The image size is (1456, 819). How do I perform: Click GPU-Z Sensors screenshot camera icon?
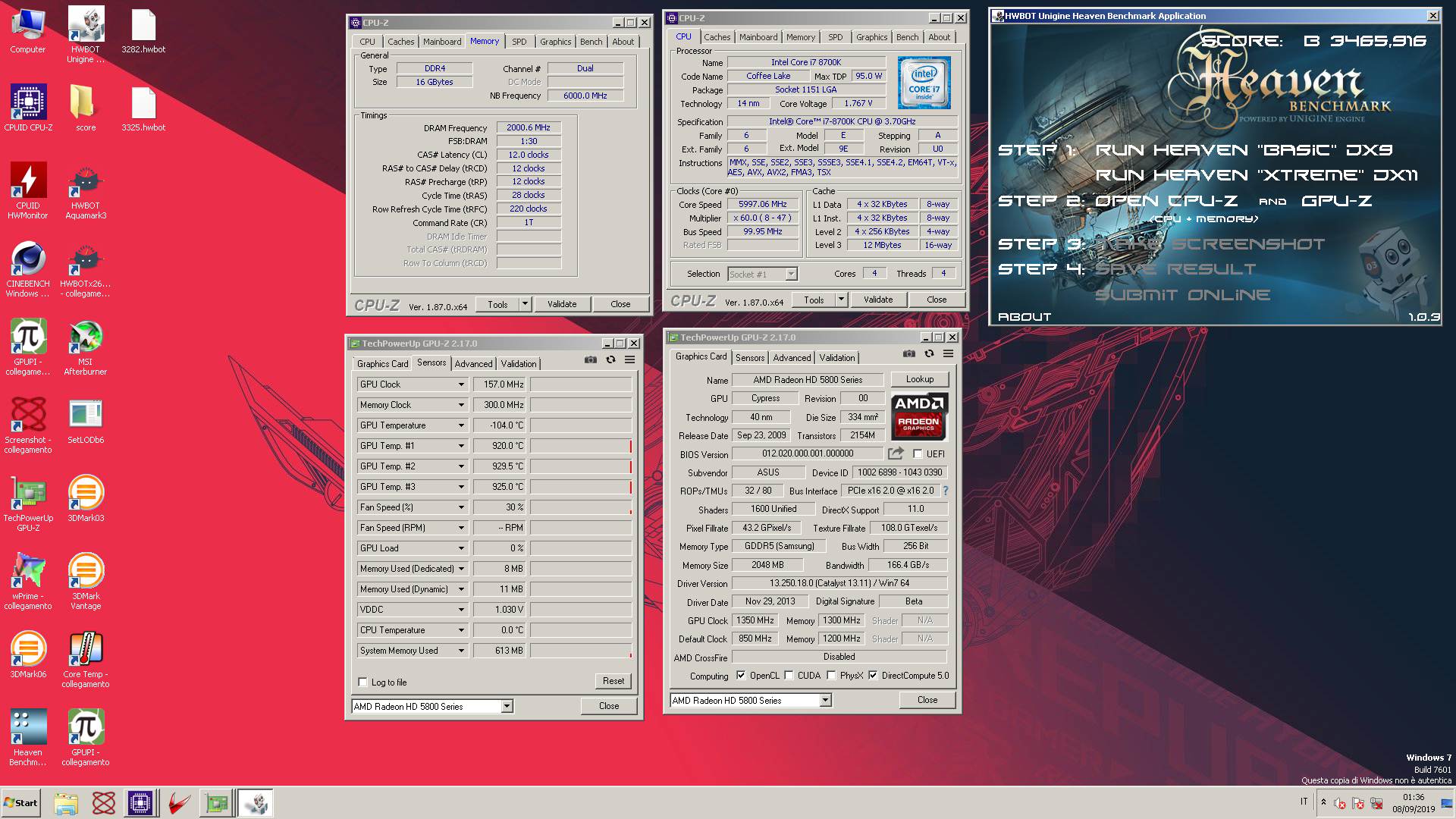pos(591,359)
